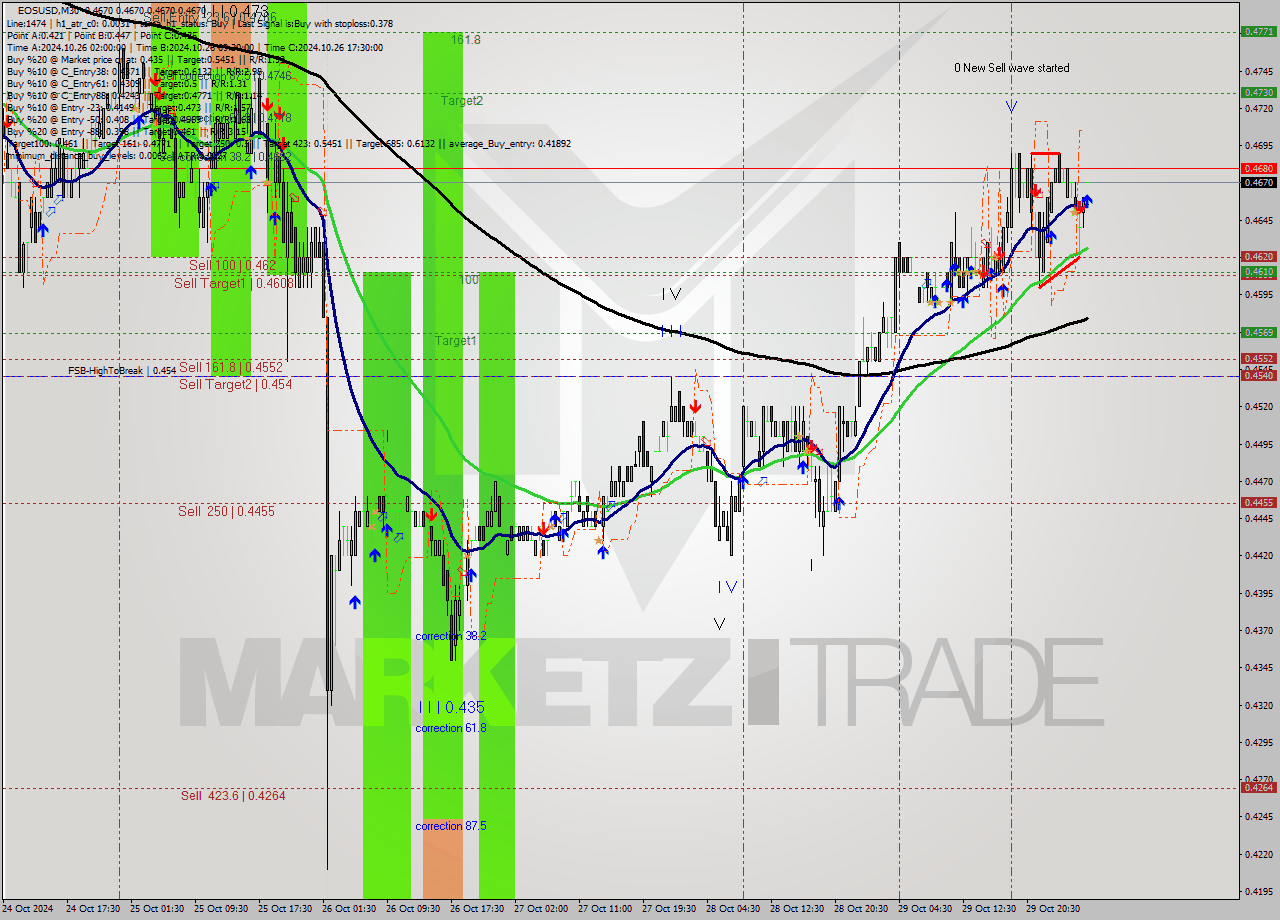Click the green 0.4730 price tag
The image size is (1280, 920).
pyautogui.click(x=1258, y=92)
